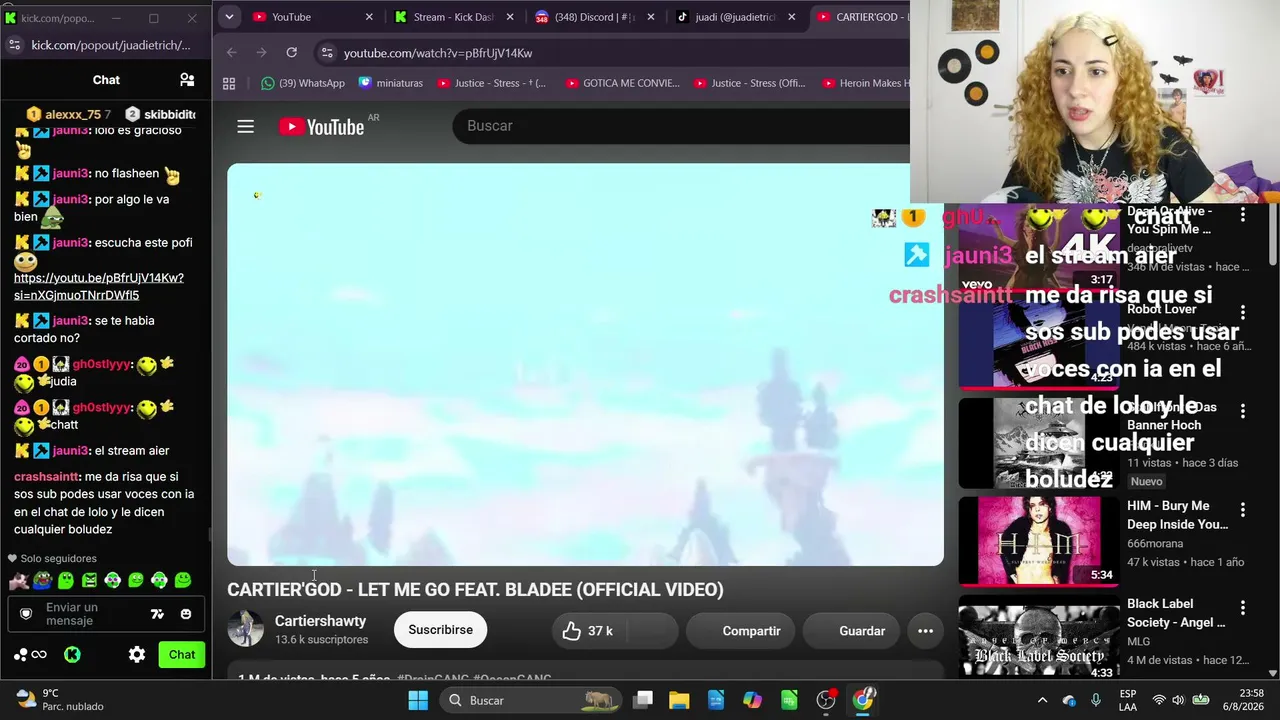Viewport: 1280px width, 720px height.
Task: Expand the Chrome tab search dropdown
Action: [229, 17]
